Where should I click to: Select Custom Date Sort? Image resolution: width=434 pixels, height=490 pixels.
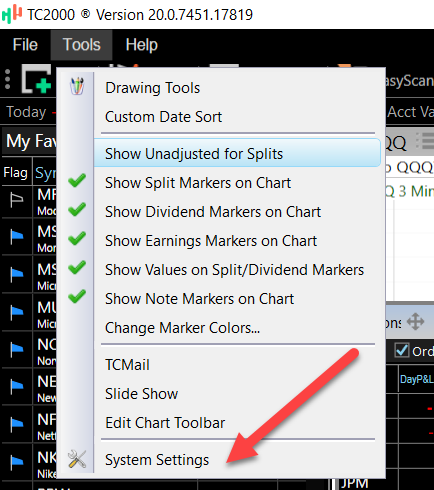tap(163, 117)
